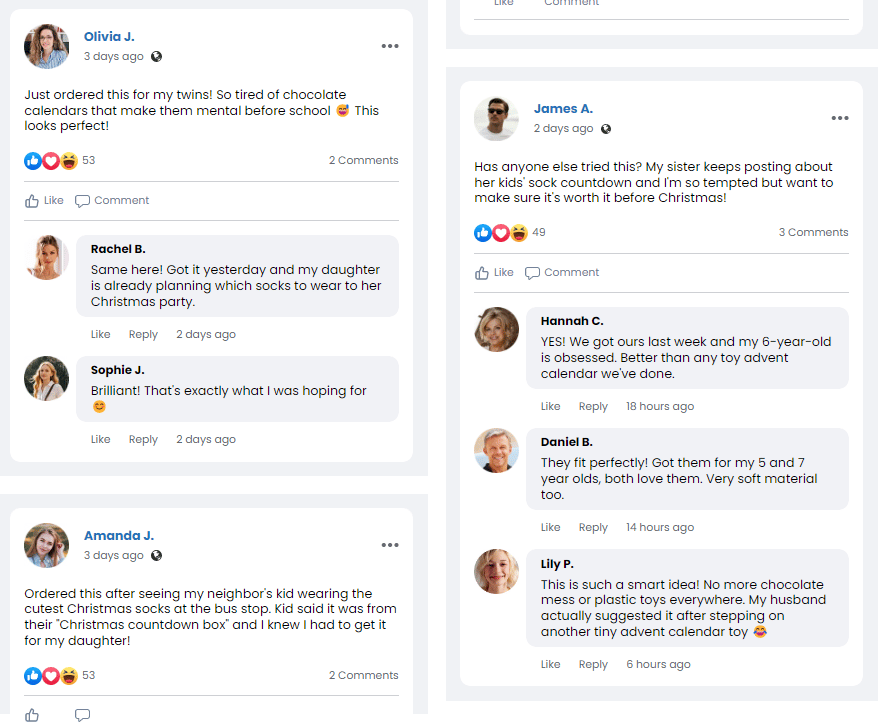This screenshot has height=725, width=889.
Task: Open James A.'s profile name link
Action: point(563,109)
